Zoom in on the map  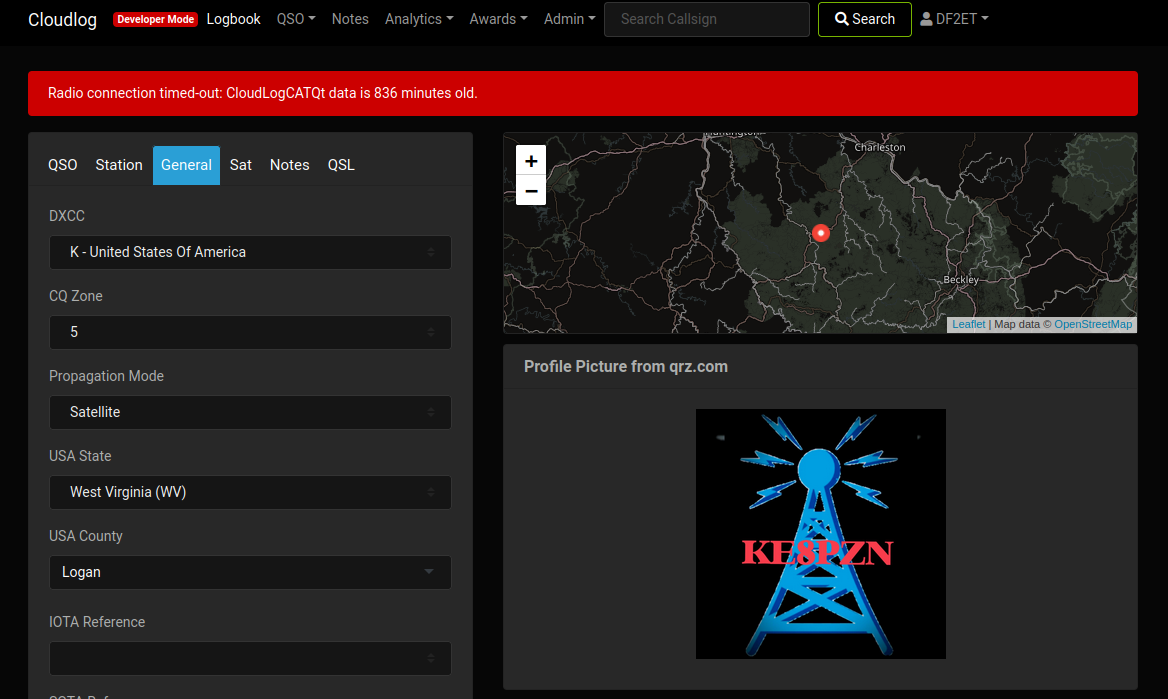click(530, 160)
